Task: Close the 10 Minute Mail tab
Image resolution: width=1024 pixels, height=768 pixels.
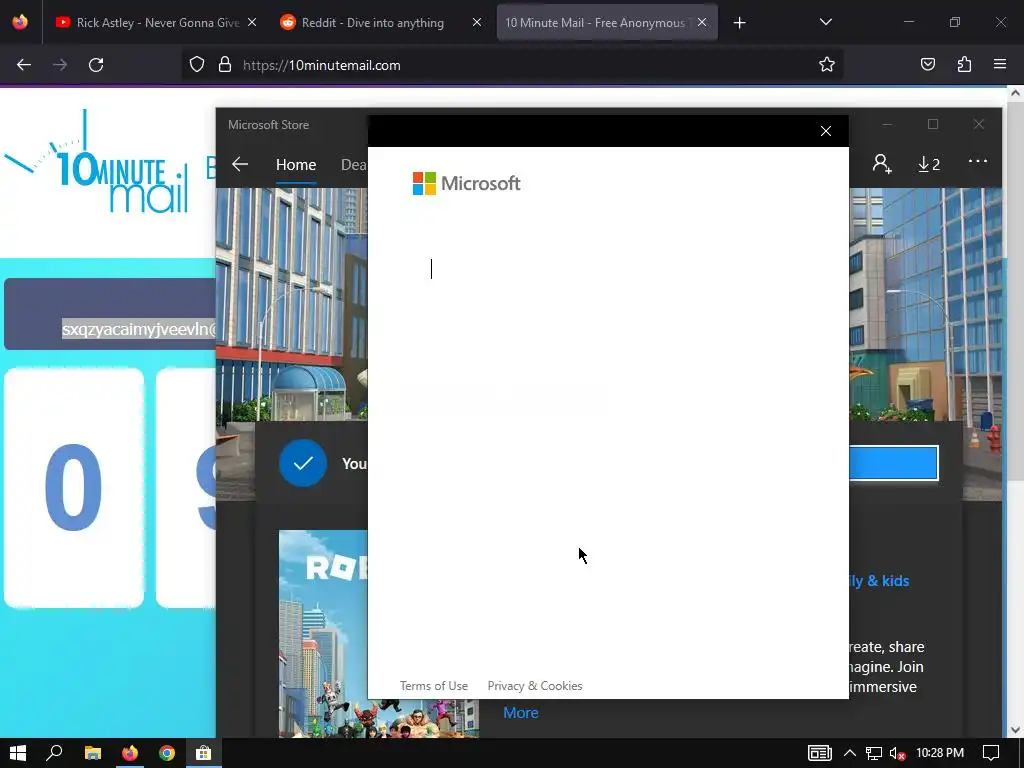Action: [x=701, y=23]
